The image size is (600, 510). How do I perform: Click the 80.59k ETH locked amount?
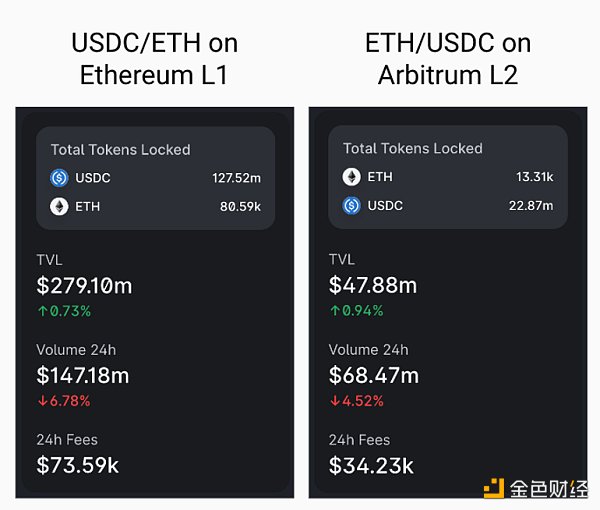point(240,207)
